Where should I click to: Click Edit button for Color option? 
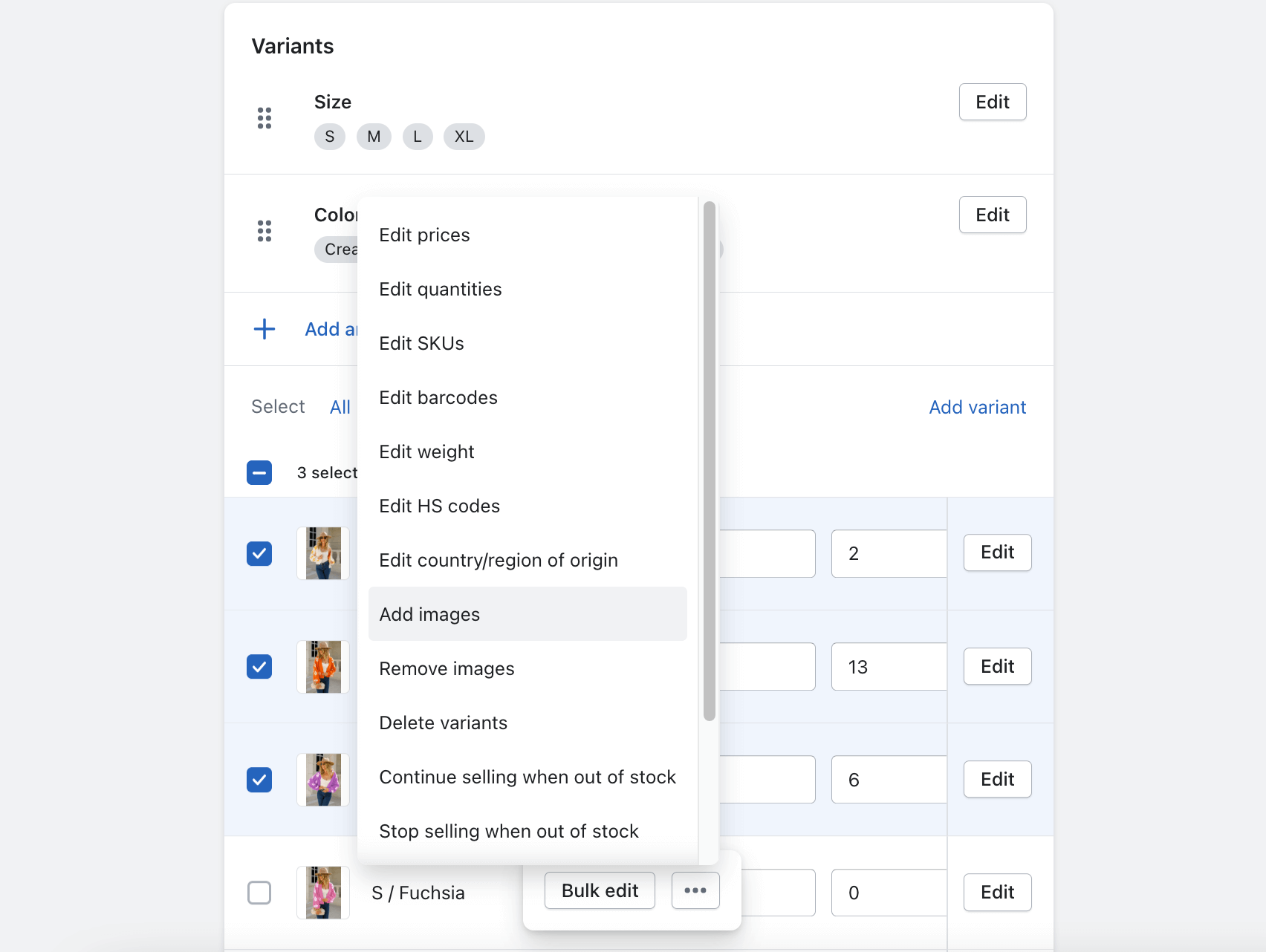coord(993,215)
